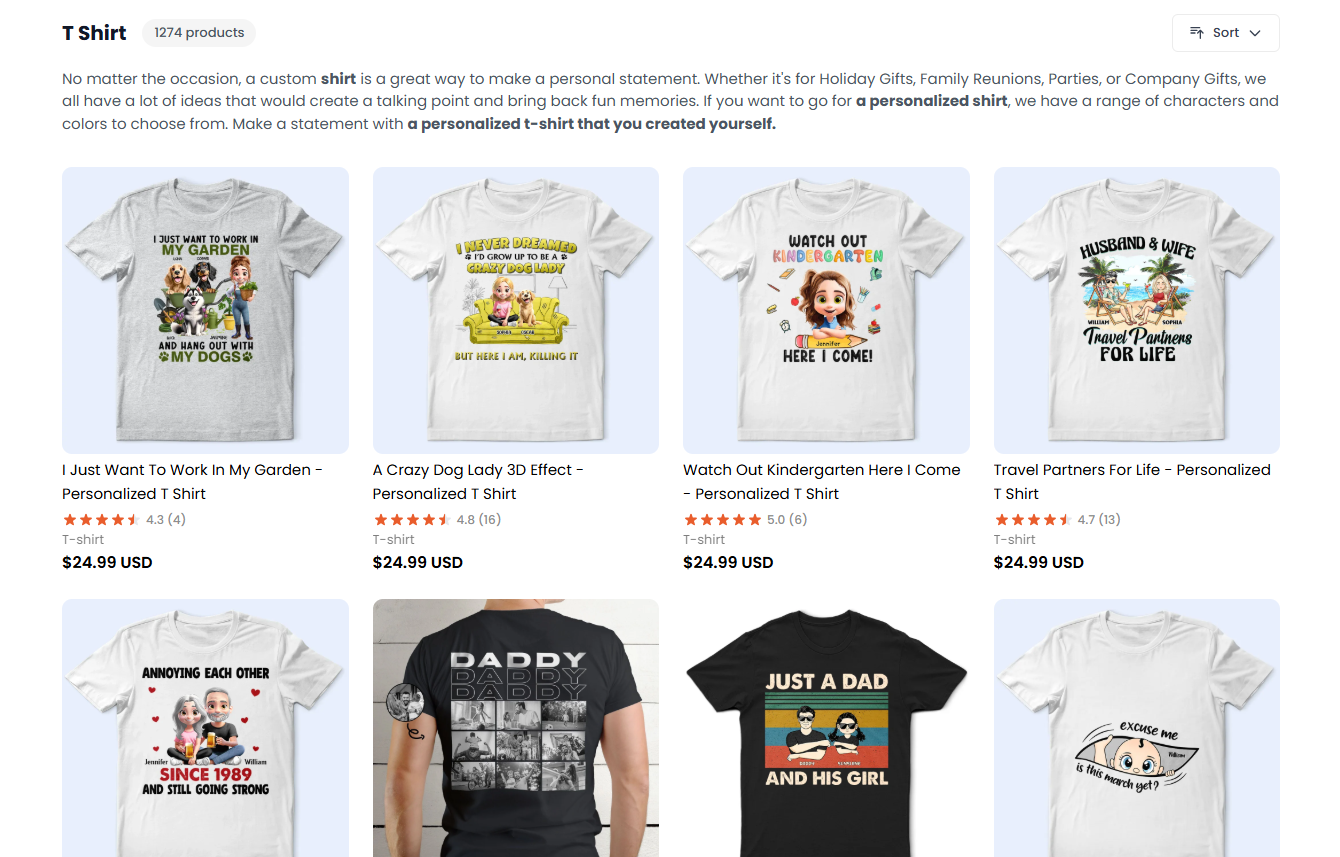Open the Watch Out Kindergarten shirt image
The image size is (1340, 857).
(826, 310)
